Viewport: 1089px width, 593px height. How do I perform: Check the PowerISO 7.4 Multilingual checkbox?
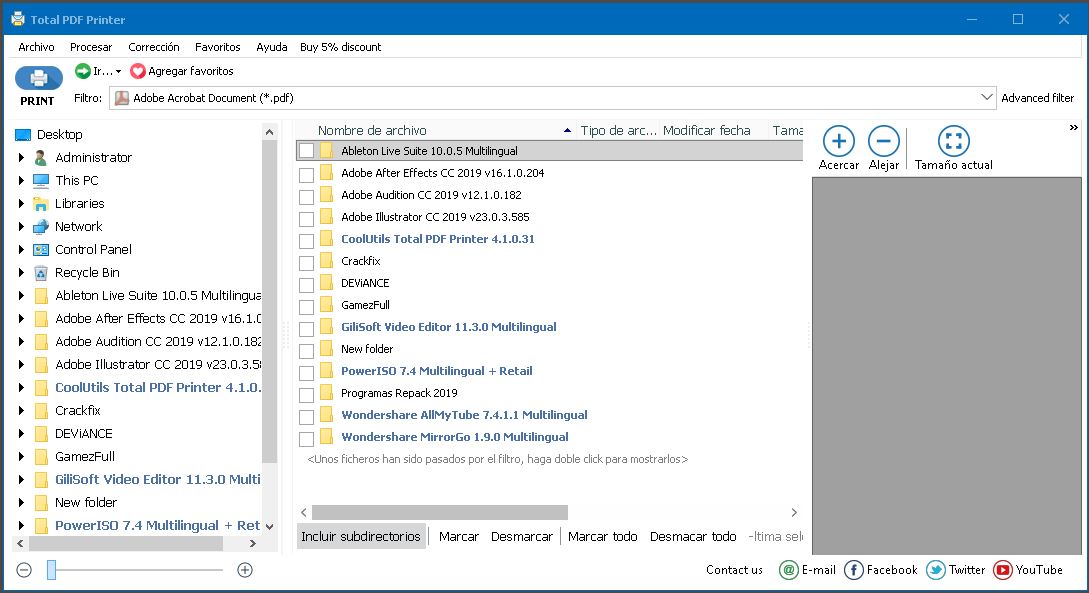click(306, 373)
